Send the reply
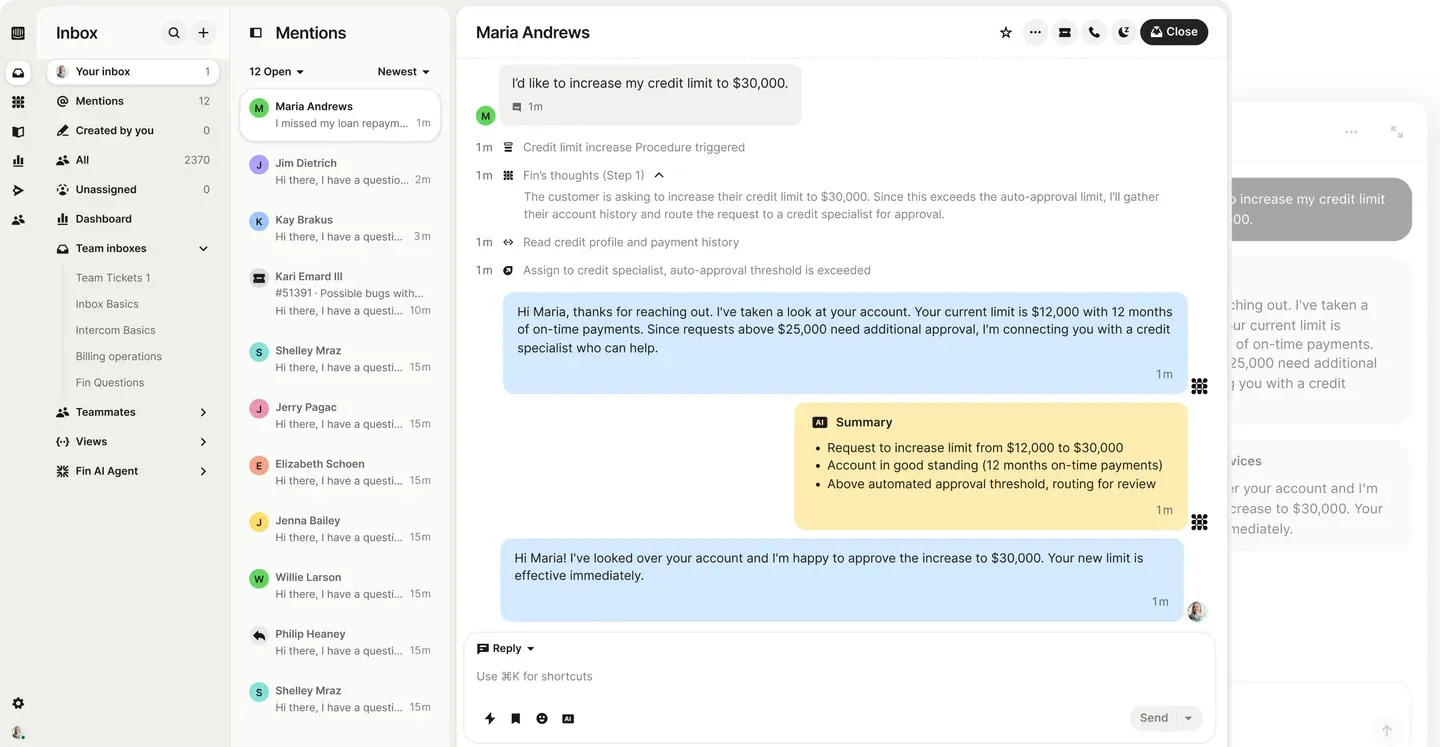Screen dimensions: 1440x747 point(1154,718)
